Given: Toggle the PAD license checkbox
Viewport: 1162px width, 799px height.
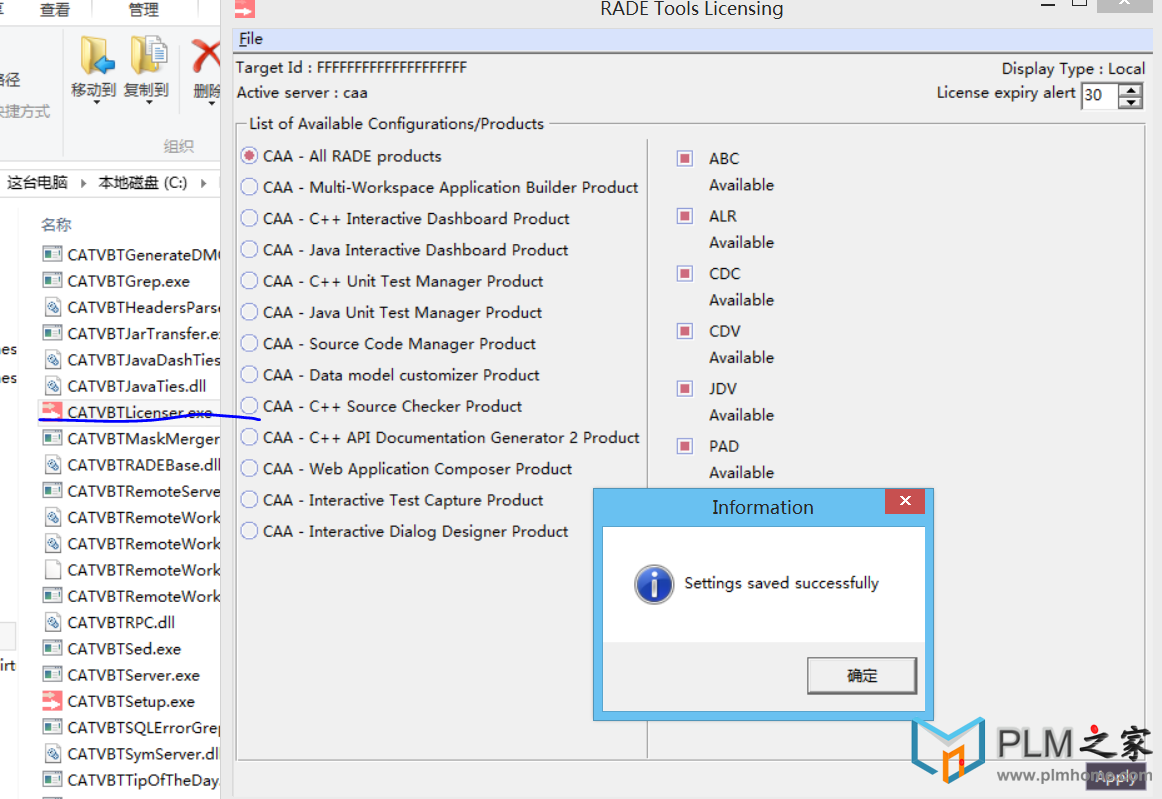Looking at the screenshot, I should click(x=685, y=445).
